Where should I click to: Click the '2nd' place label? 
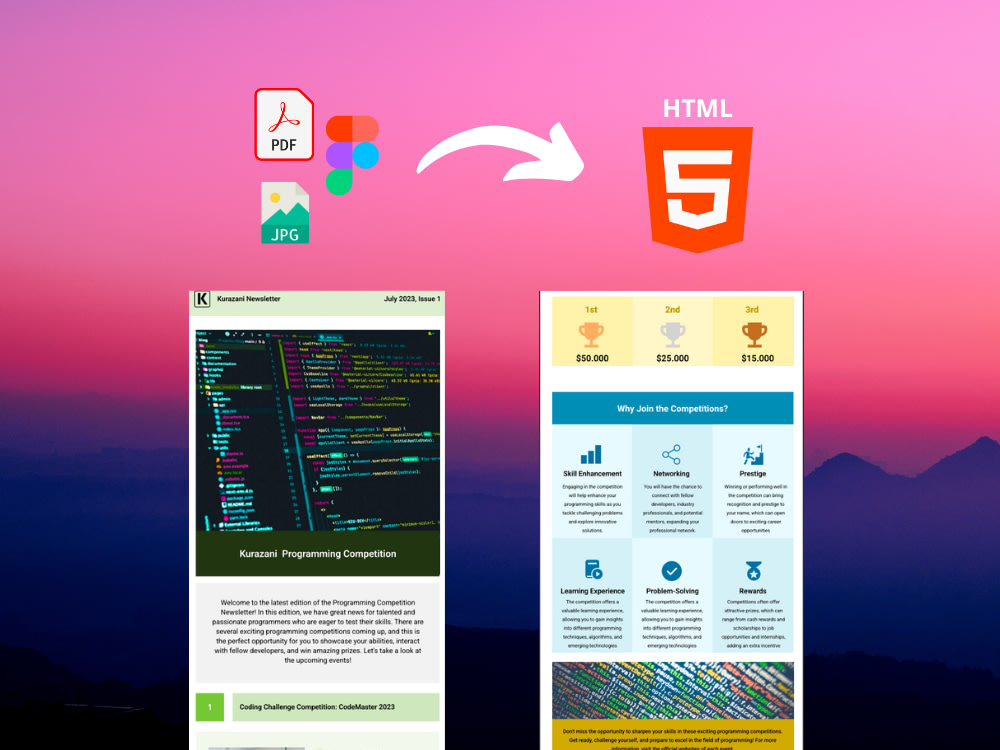pyautogui.click(x=672, y=309)
